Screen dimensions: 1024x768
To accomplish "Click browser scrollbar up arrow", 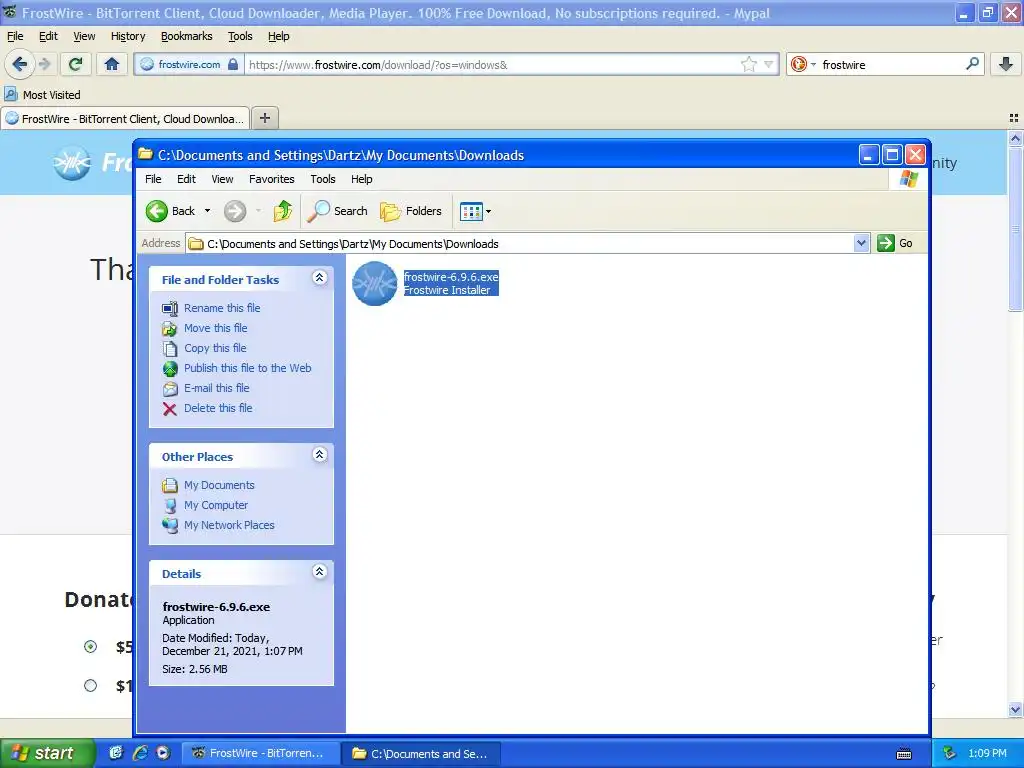I will [x=1015, y=138].
